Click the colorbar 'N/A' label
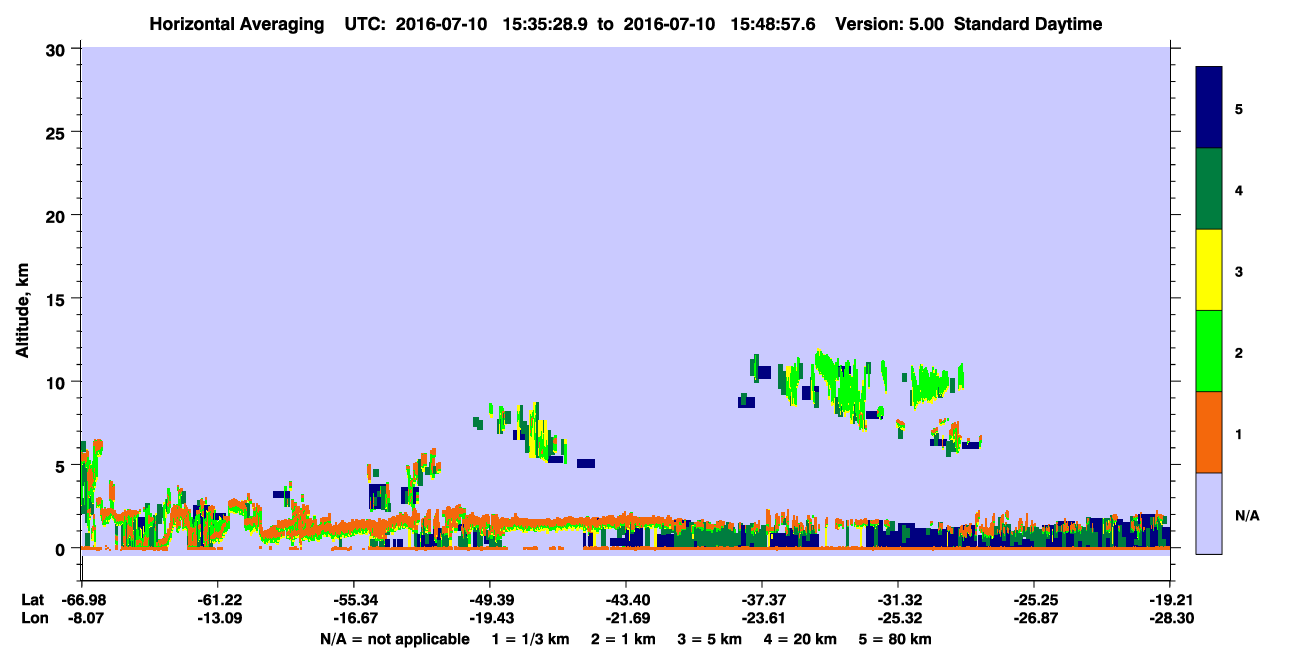 (1247, 515)
